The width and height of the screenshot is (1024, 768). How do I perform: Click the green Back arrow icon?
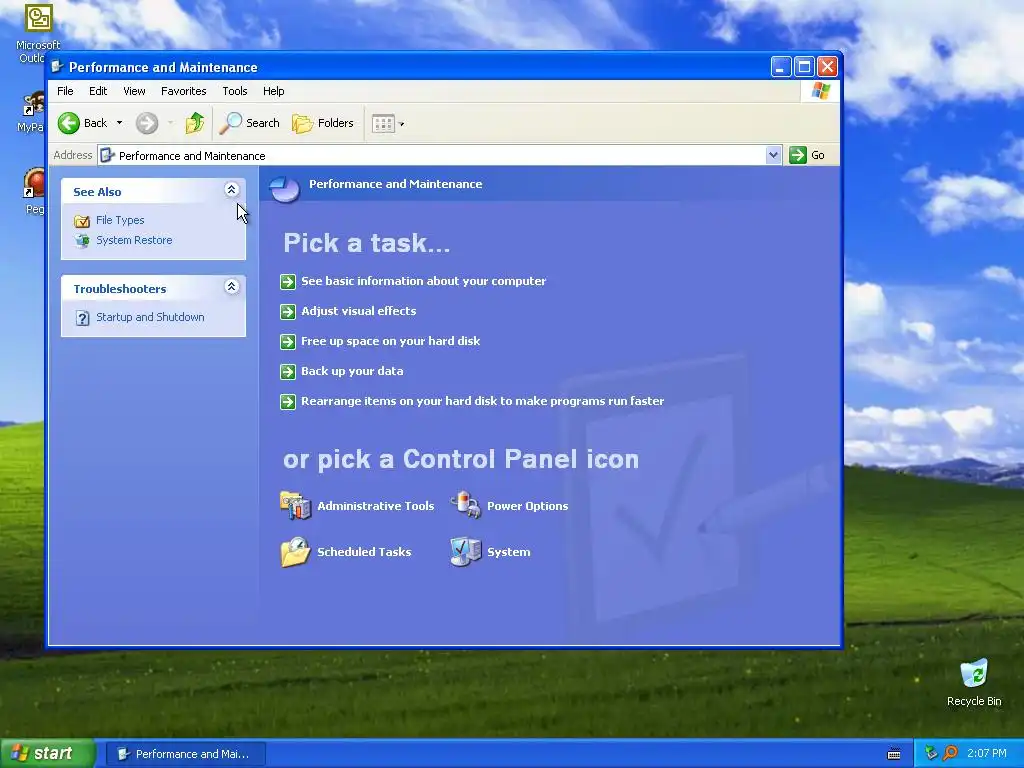click(x=69, y=123)
